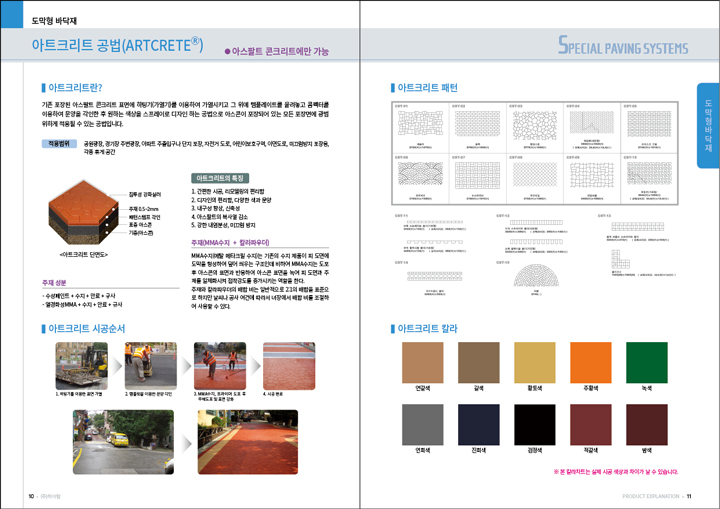Select the 검정색 black color swatch

pyautogui.click(x=534, y=424)
